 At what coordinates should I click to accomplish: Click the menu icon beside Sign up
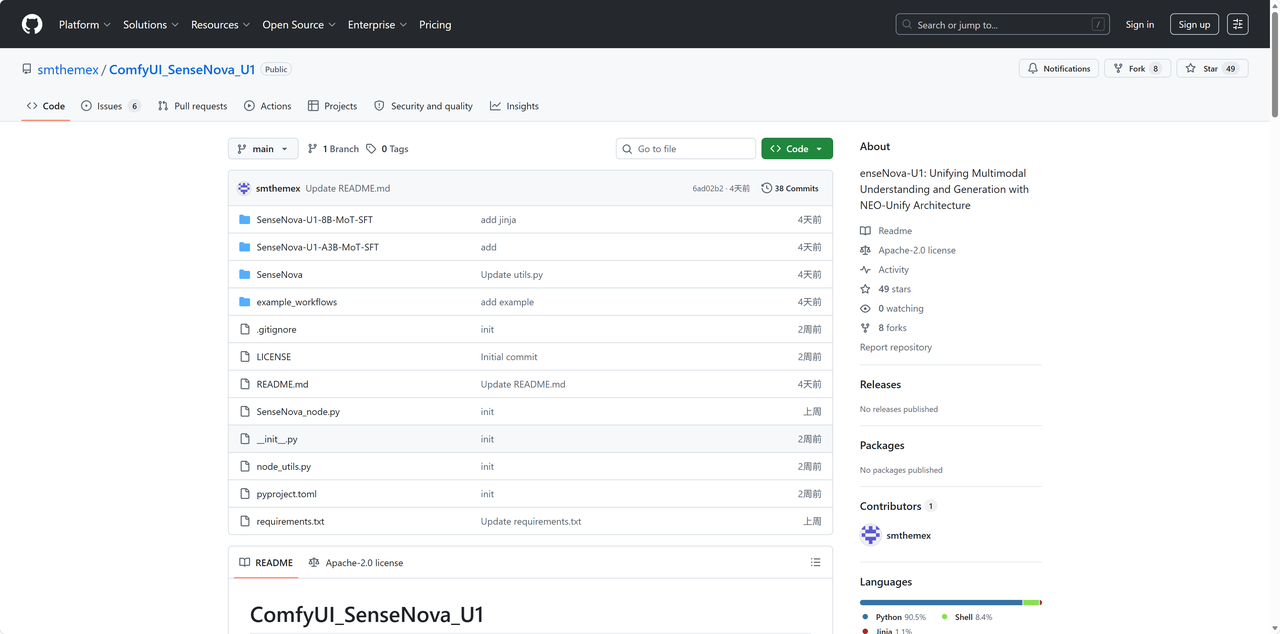(x=1237, y=24)
